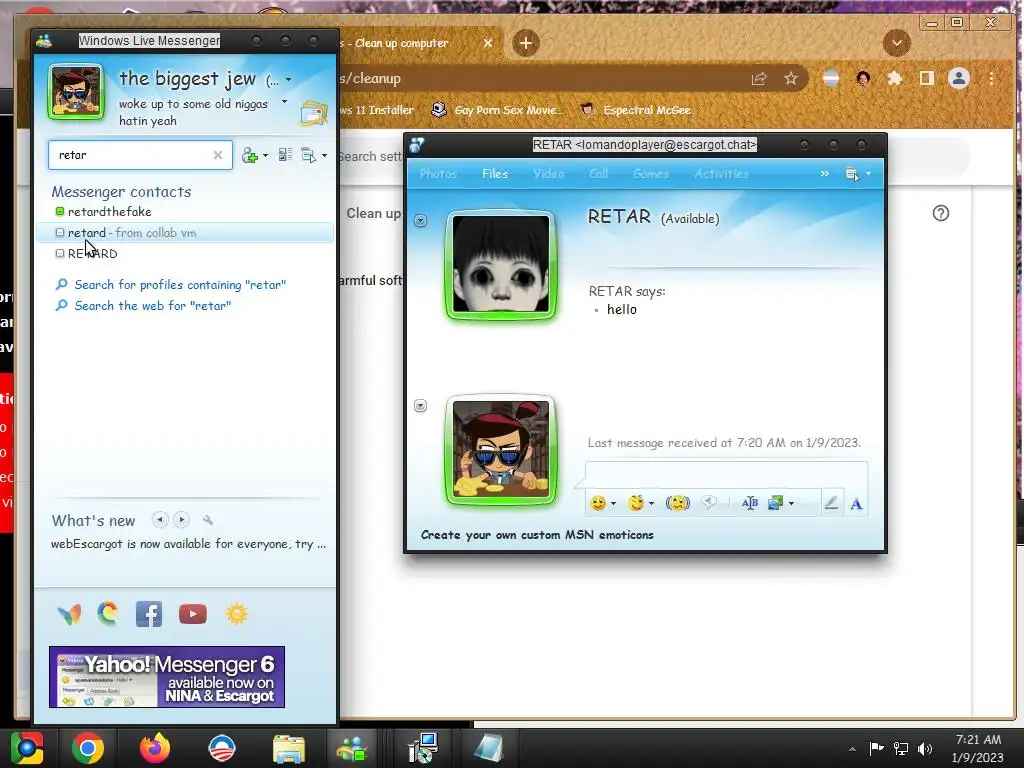Viewport: 1024px width, 768px height.
Task: Expand chat window menu dropdown arrow
Action: (869, 174)
